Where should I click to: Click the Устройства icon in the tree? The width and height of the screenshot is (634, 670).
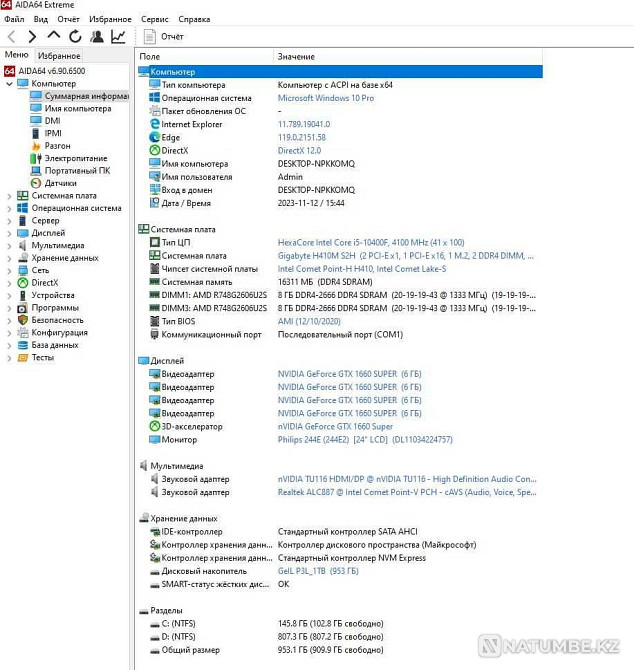click(23, 295)
